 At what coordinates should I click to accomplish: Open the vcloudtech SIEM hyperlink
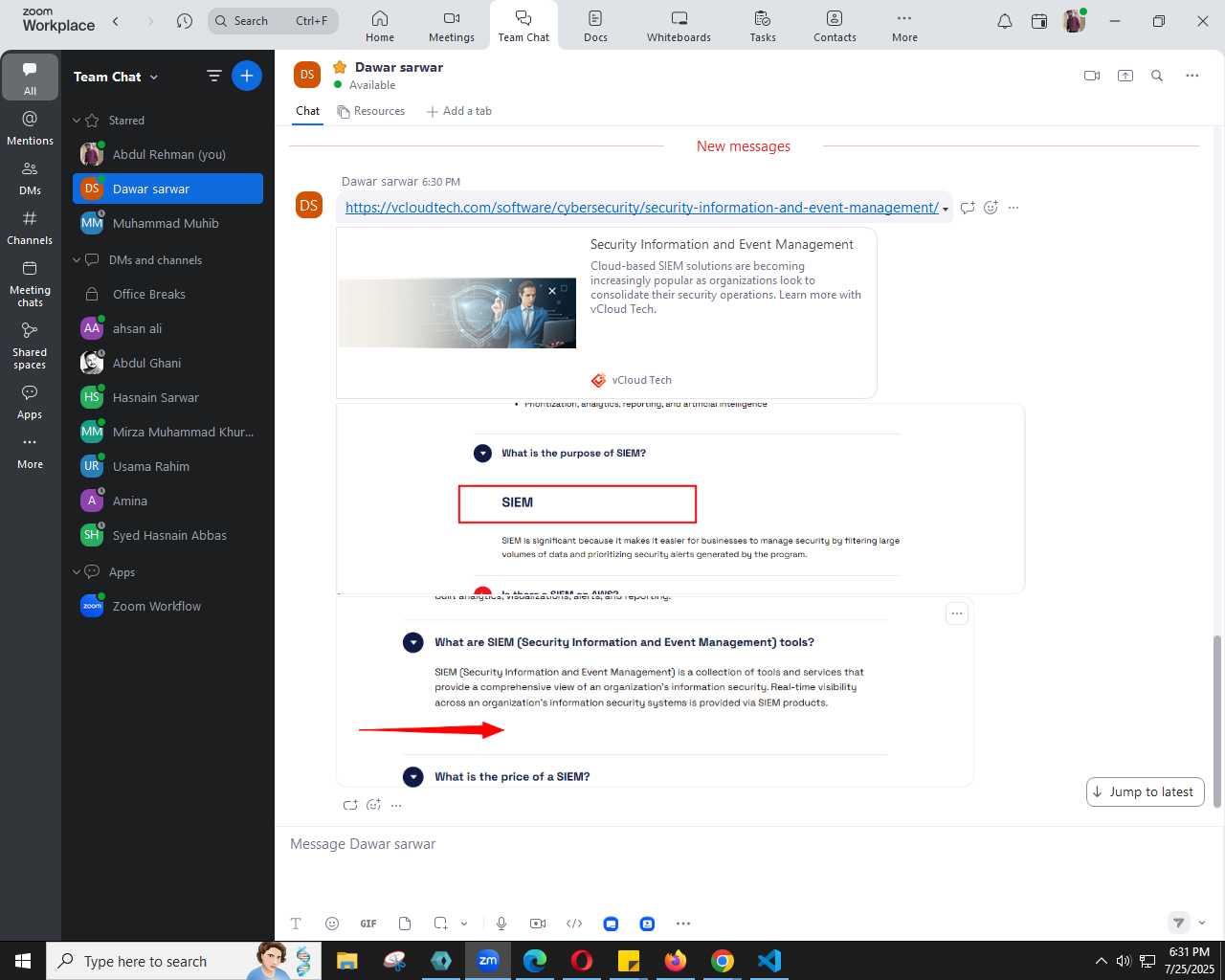coord(641,208)
